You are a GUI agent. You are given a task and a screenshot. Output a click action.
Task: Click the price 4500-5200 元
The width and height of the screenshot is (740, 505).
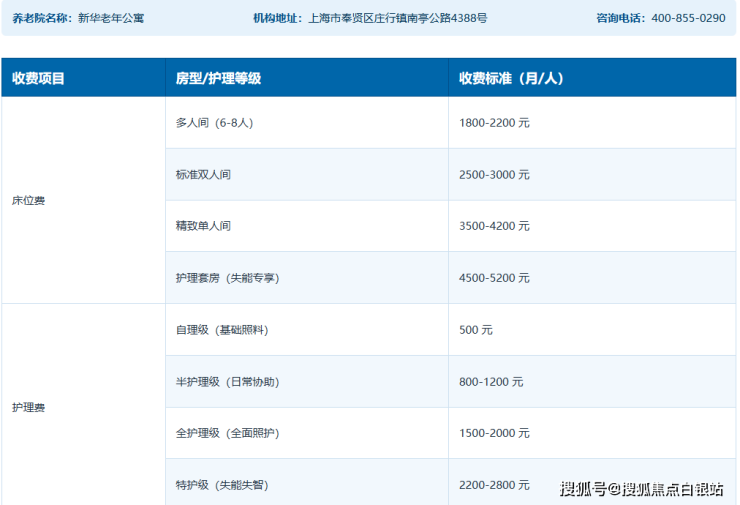coord(494,278)
